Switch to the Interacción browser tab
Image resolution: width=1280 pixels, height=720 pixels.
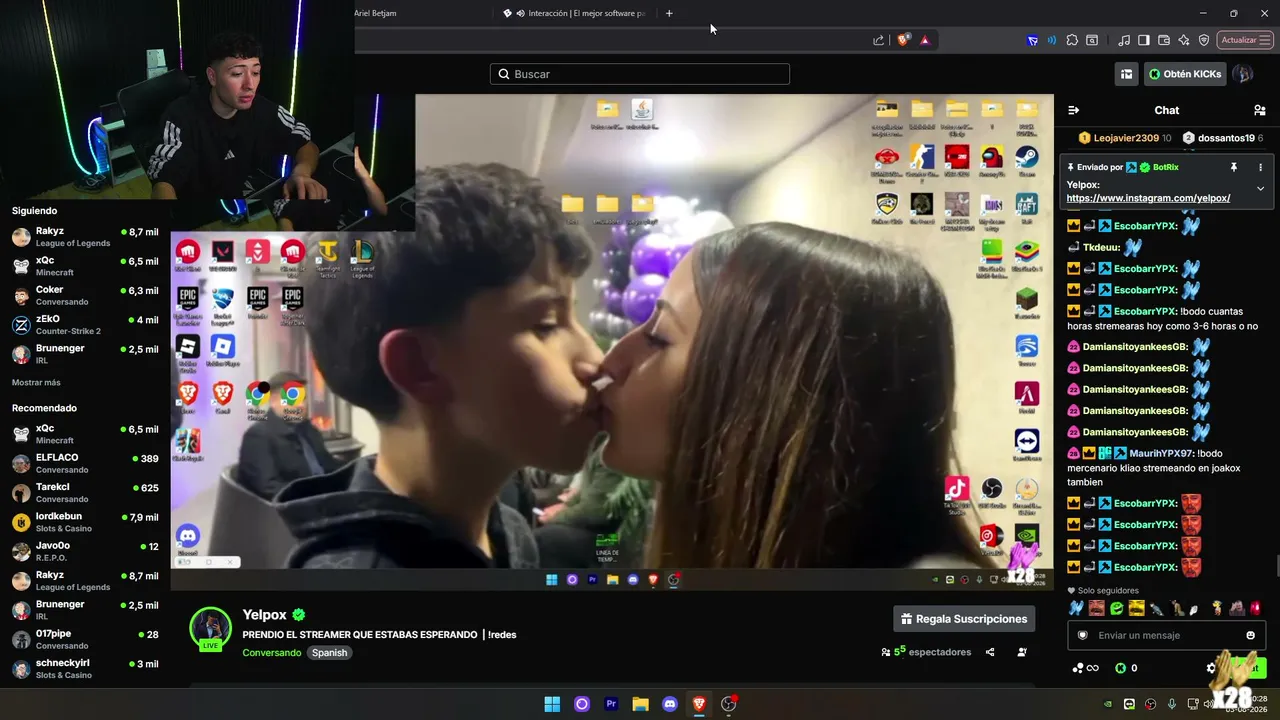[x=577, y=13]
